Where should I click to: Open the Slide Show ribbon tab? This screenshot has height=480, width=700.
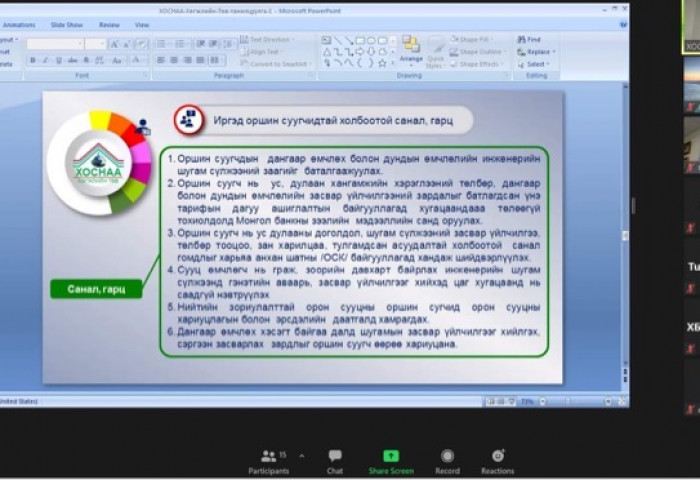tap(67, 25)
